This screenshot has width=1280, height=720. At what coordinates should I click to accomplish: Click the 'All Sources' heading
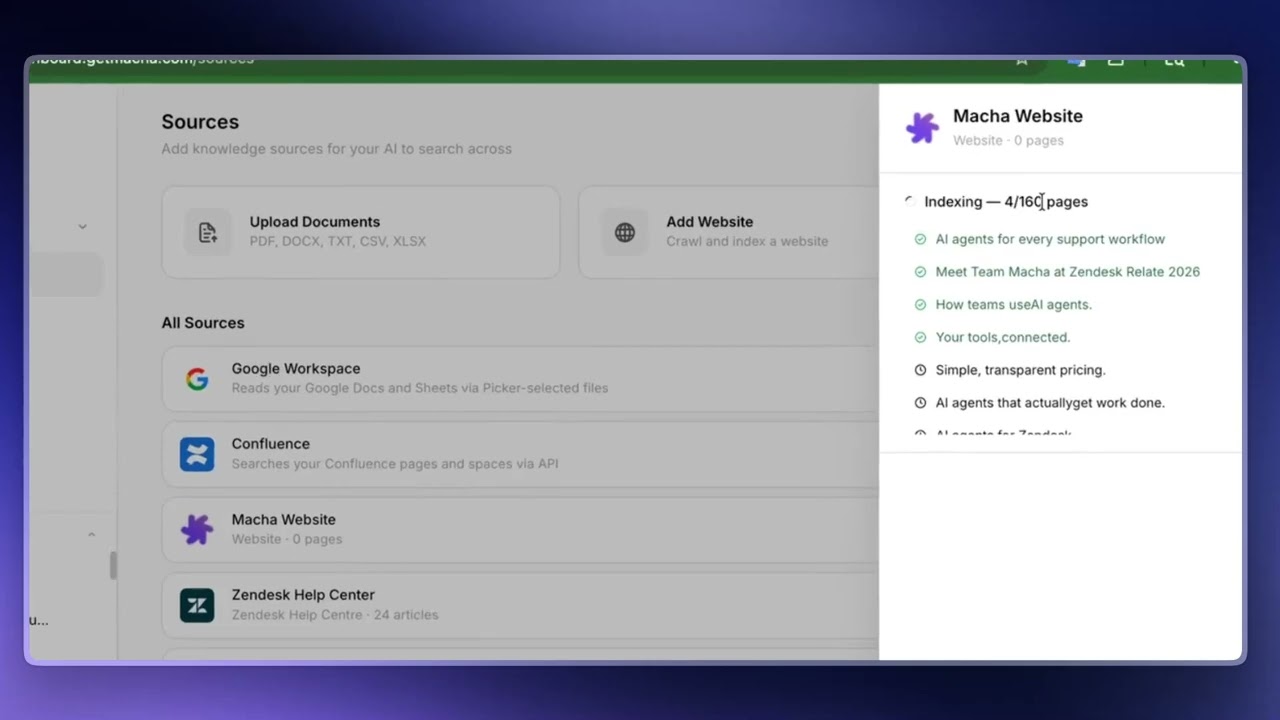coord(203,323)
